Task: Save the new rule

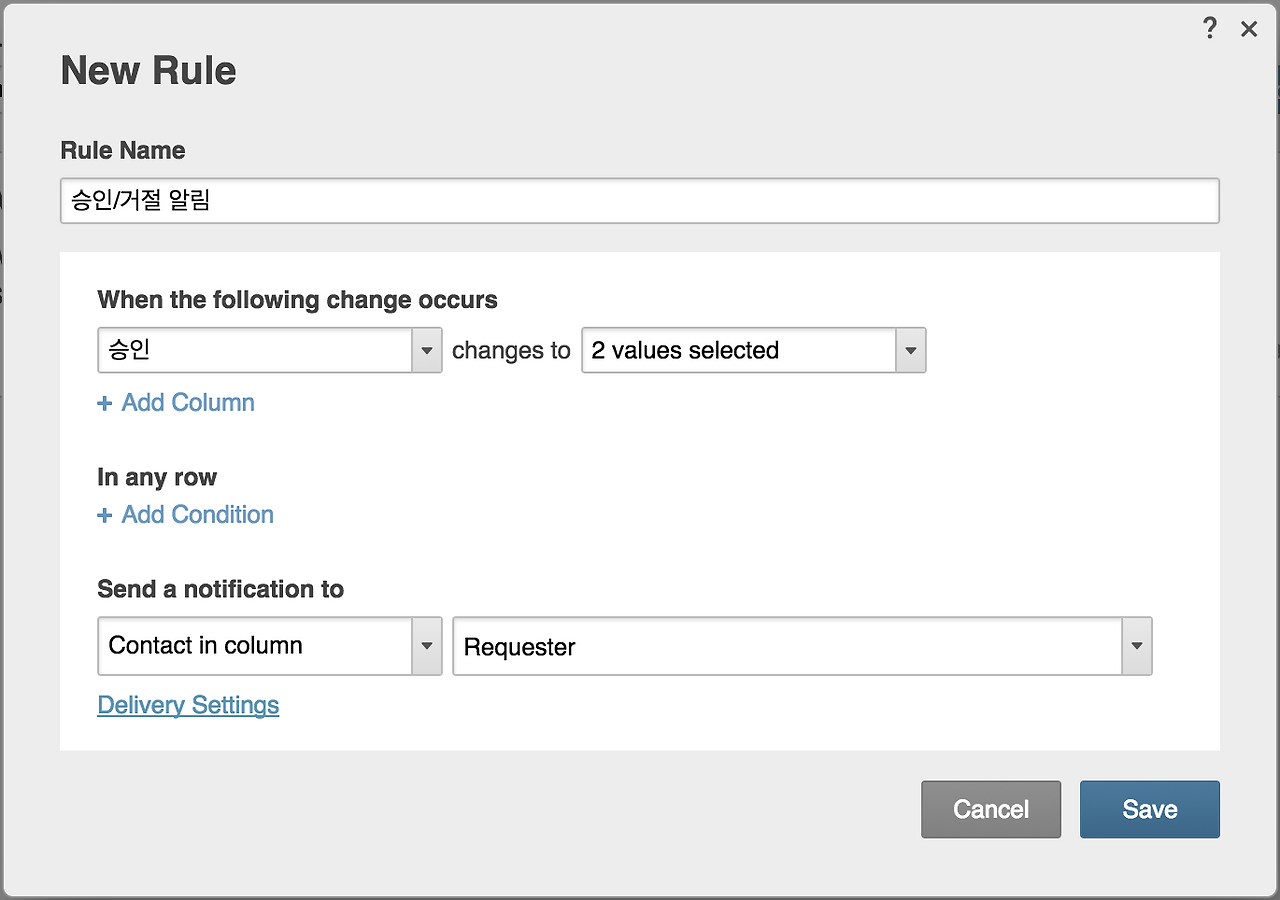Action: [x=1149, y=809]
